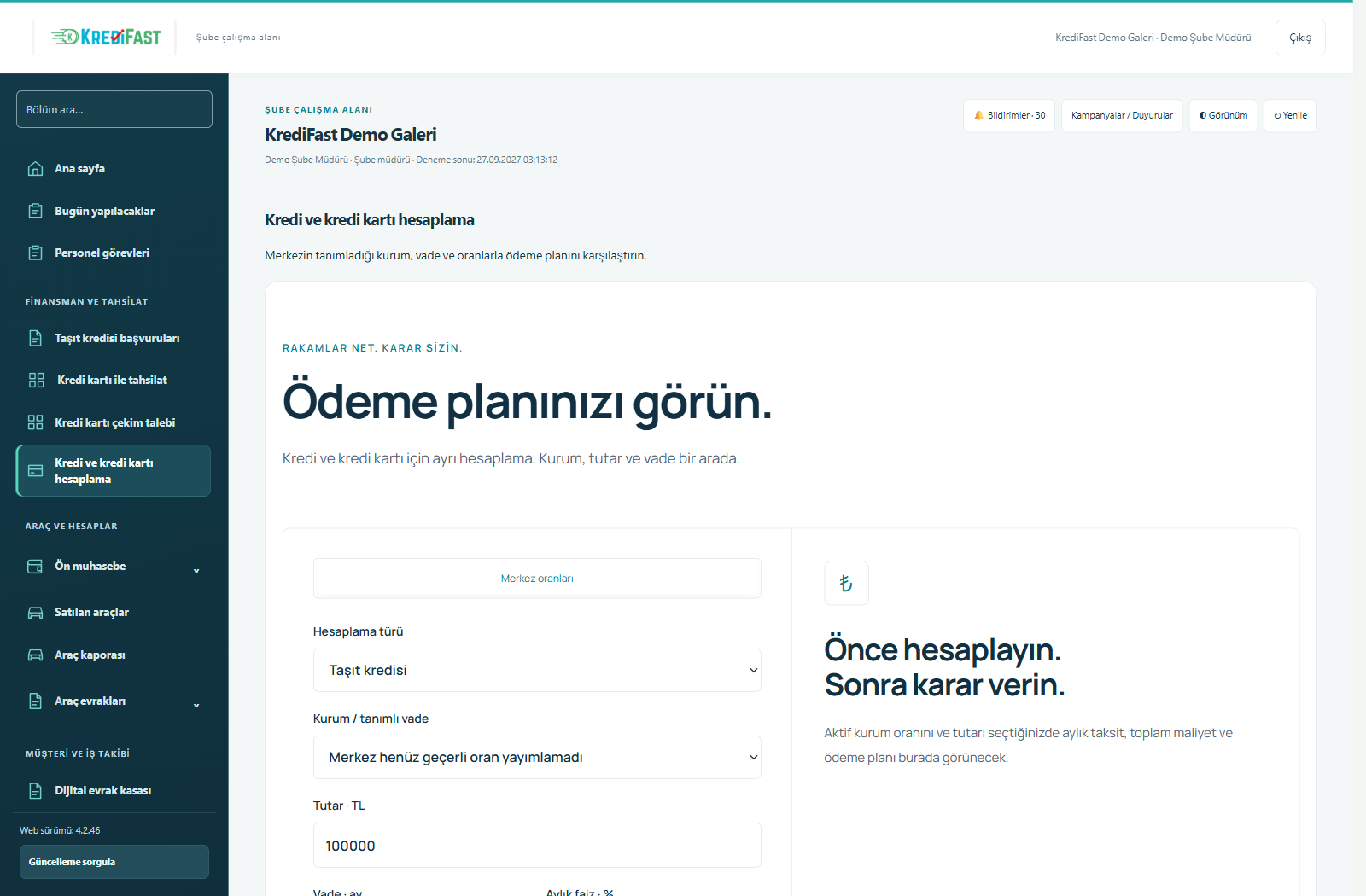Click the Yenile refresh button
The height and width of the screenshot is (896, 1366).
click(1290, 115)
